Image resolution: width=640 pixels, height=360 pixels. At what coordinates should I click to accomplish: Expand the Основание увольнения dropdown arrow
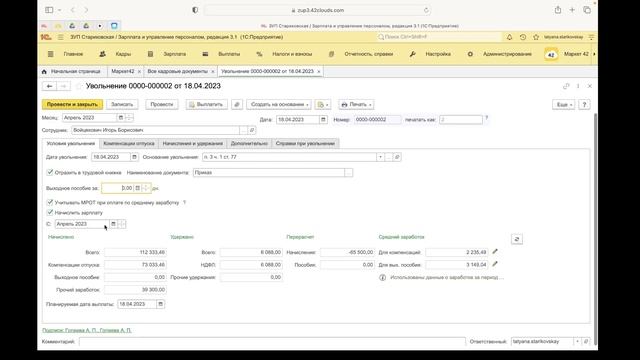pyautogui.click(x=380, y=157)
